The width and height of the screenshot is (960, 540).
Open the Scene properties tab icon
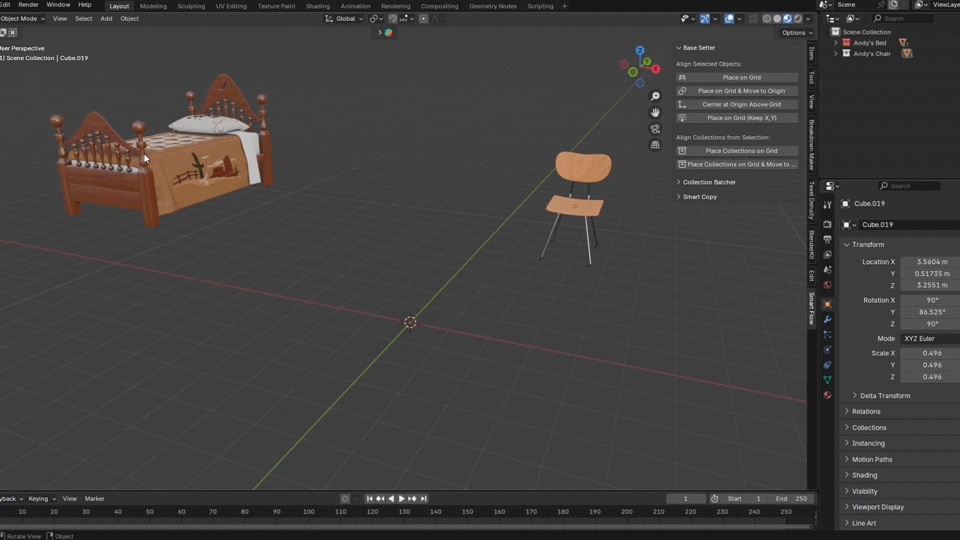tap(827, 270)
